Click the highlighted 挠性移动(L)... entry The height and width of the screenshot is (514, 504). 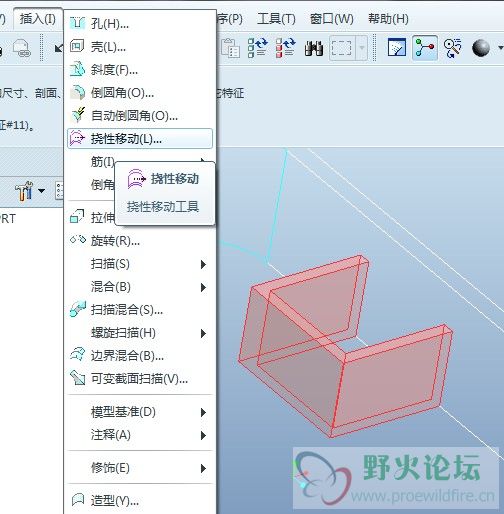(x=140, y=138)
